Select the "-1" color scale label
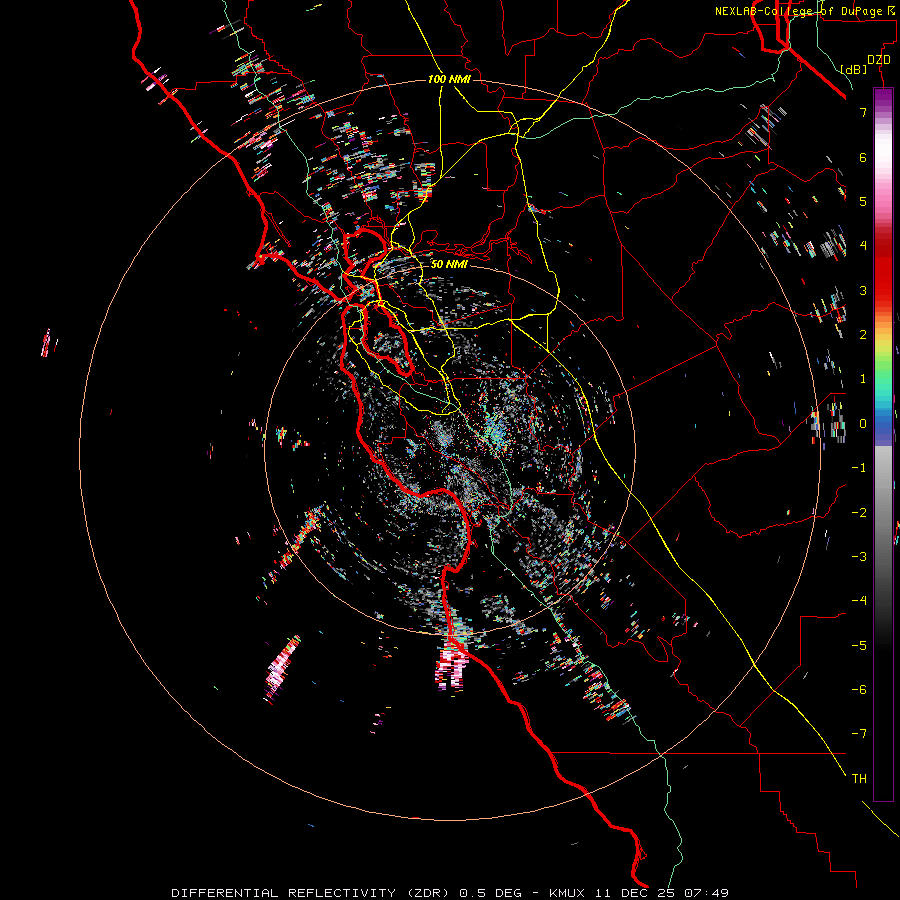Image resolution: width=900 pixels, height=900 pixels. pos(859,468)
